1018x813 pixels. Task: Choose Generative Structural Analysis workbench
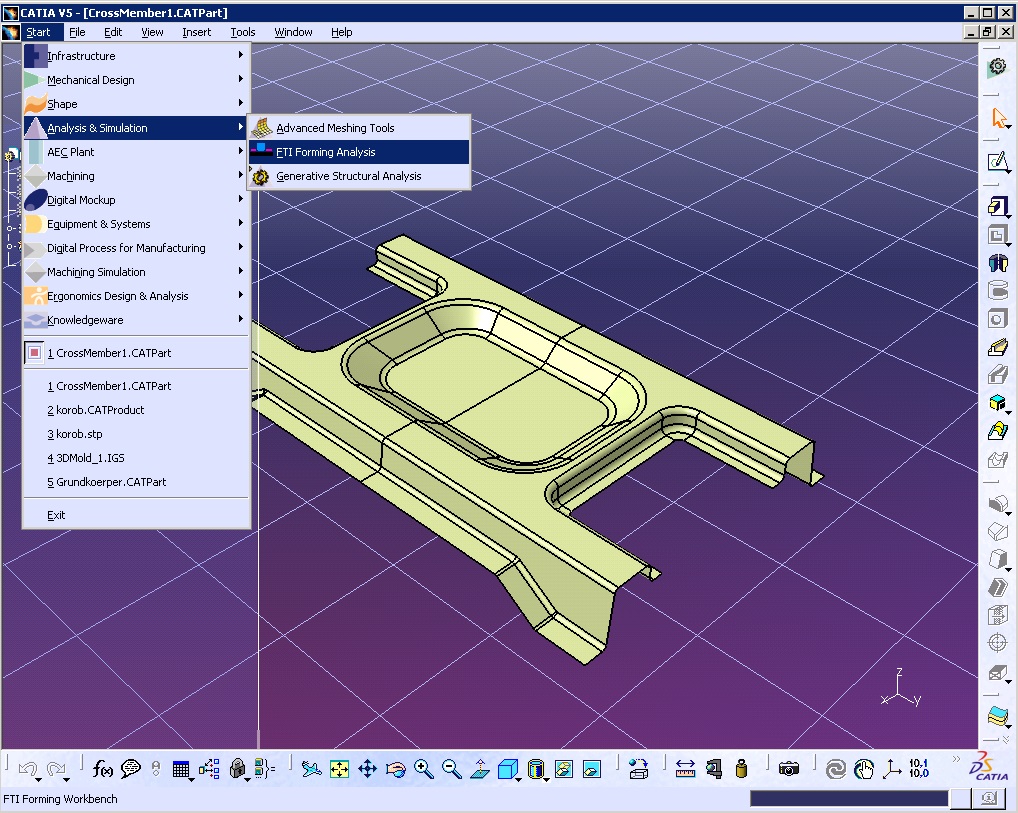pyautogui.click(x=358, y=176)
